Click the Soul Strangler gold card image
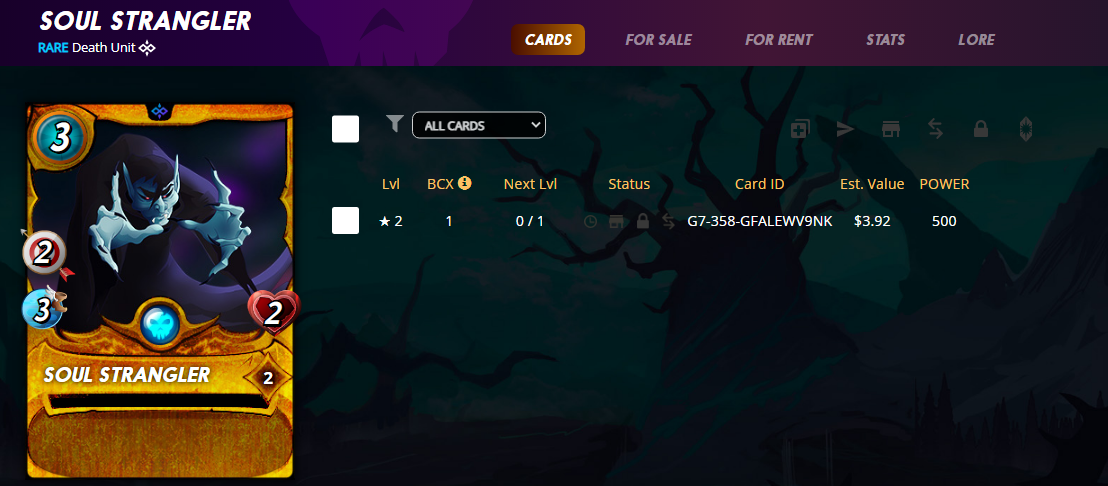 click(159, 291)
